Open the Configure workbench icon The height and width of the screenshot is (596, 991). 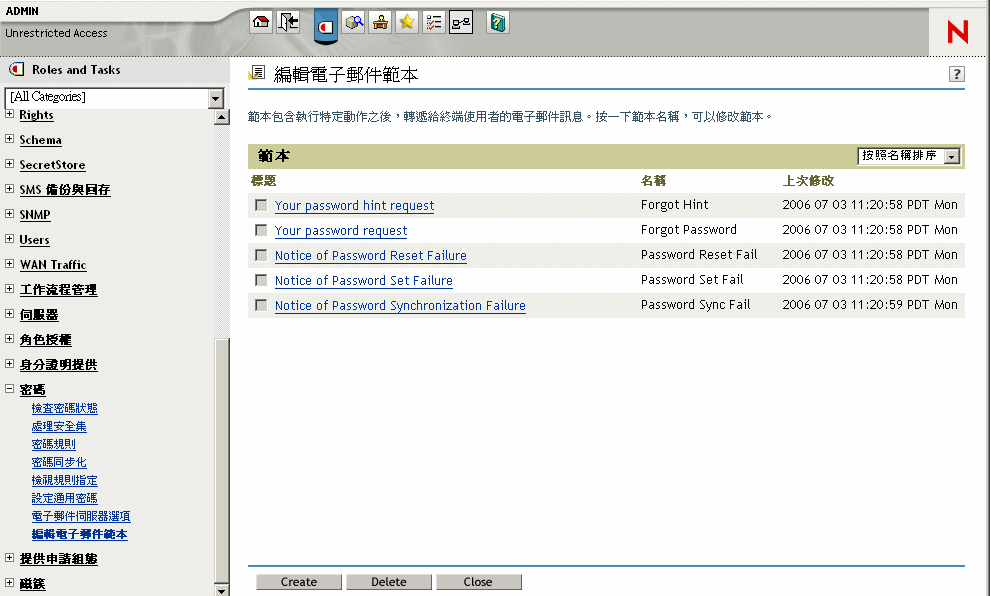[380, 21]
